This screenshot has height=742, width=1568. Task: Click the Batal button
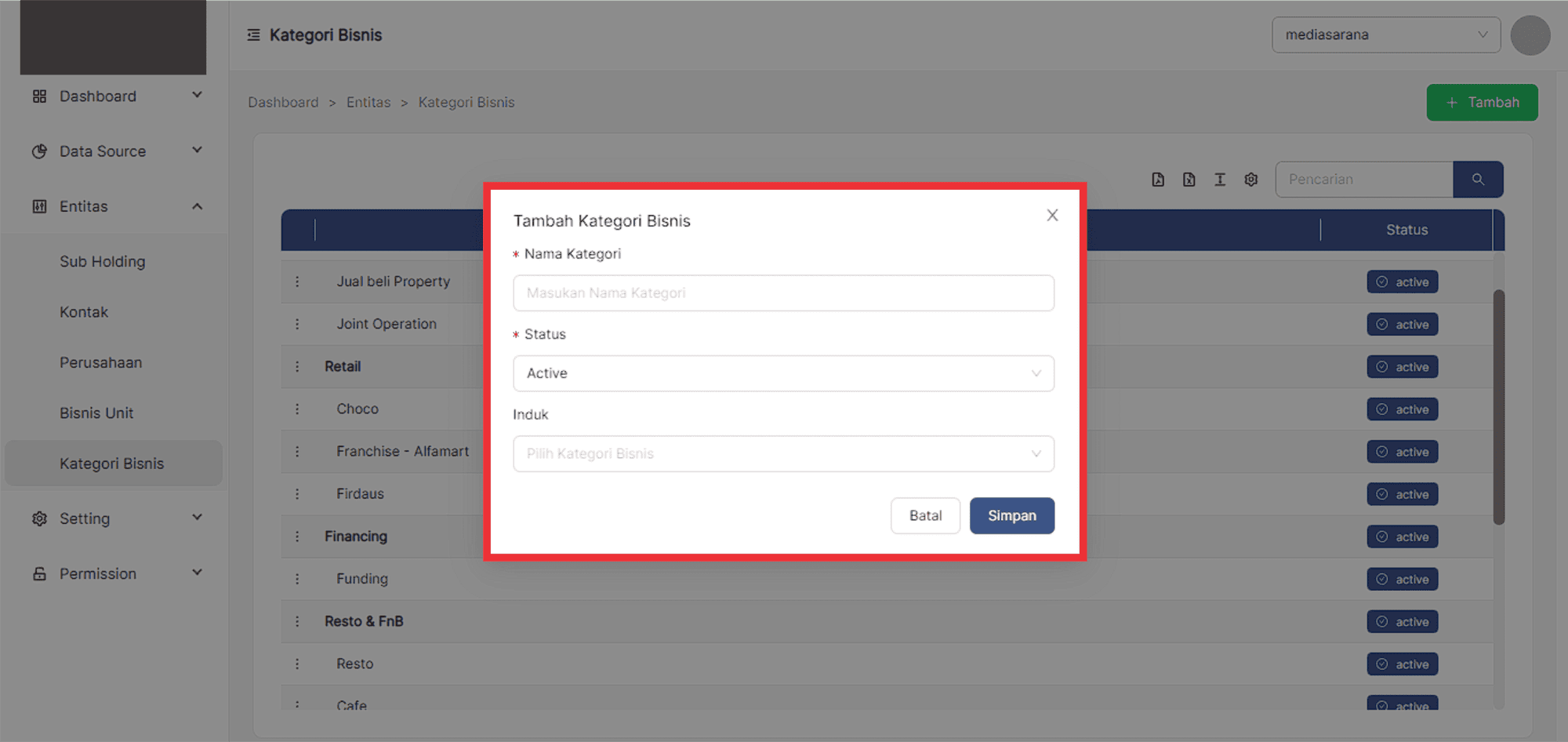[x=925, y=515]
